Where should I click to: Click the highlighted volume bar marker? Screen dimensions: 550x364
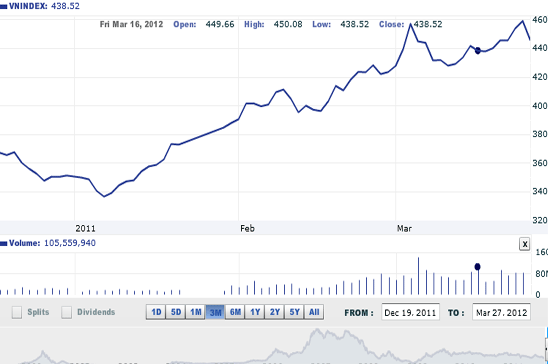(x=477, y=267)
